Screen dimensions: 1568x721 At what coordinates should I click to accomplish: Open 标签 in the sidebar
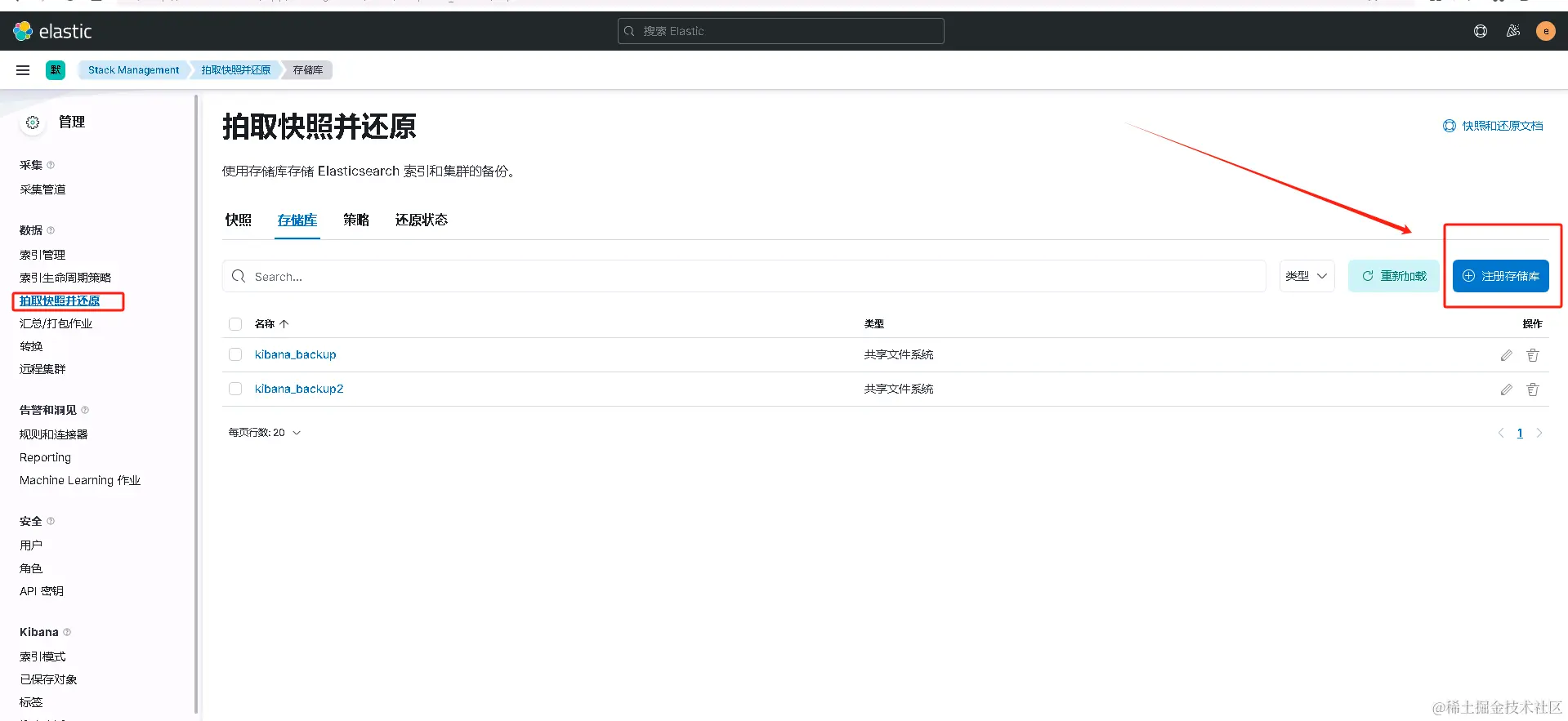pos(31,702)
